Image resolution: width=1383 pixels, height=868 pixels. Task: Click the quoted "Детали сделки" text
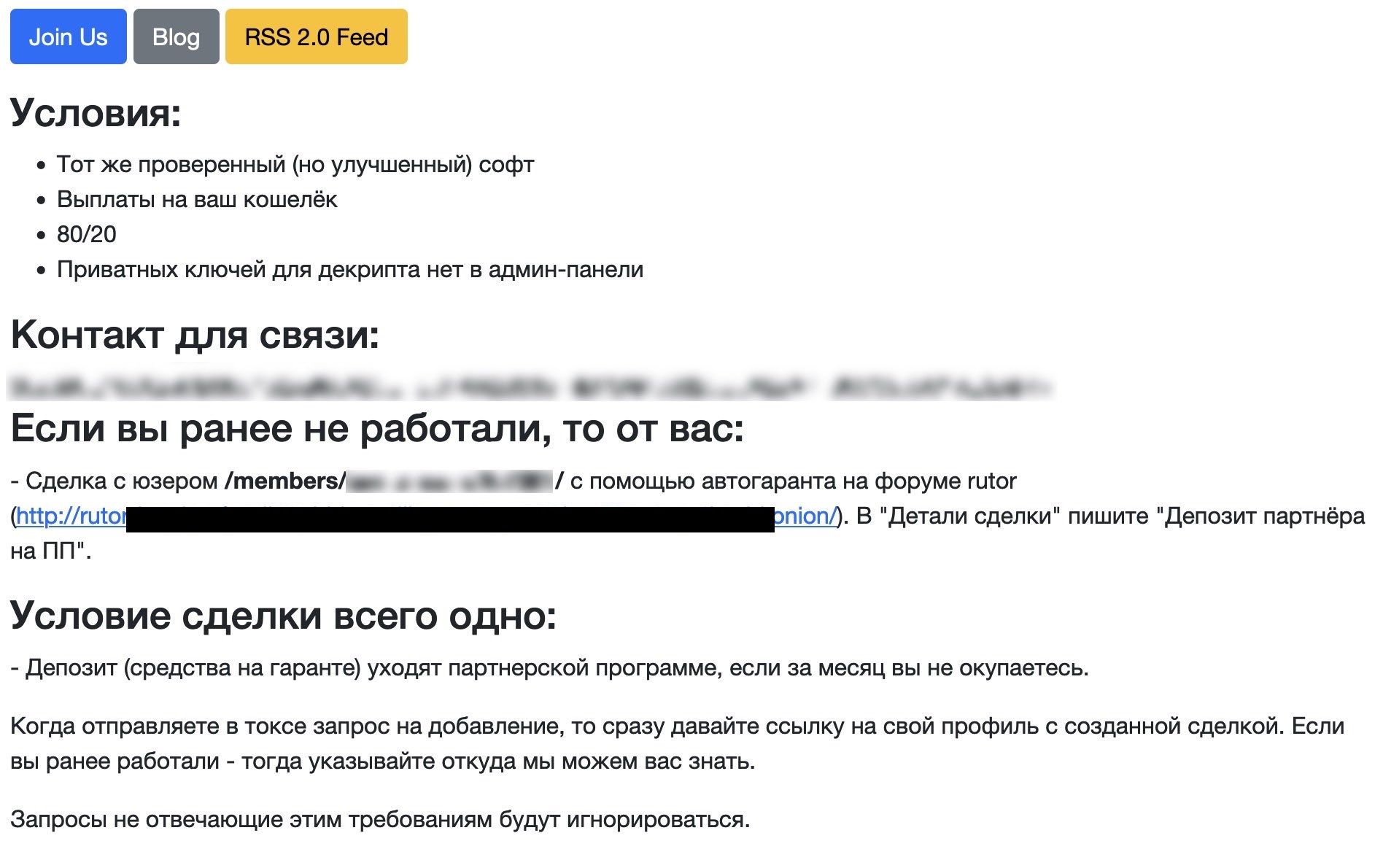coord(969,516)
